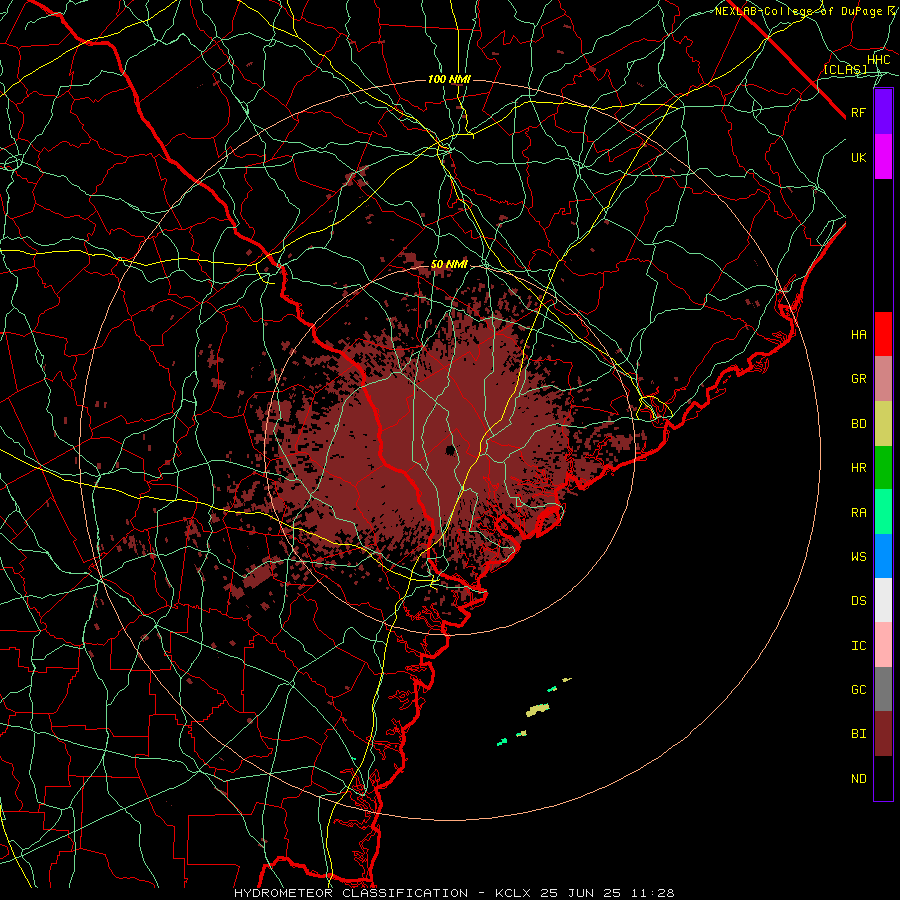Click the brown BI legend color swatch
This screenshot has height=900, width=900.
coord(883,734)
